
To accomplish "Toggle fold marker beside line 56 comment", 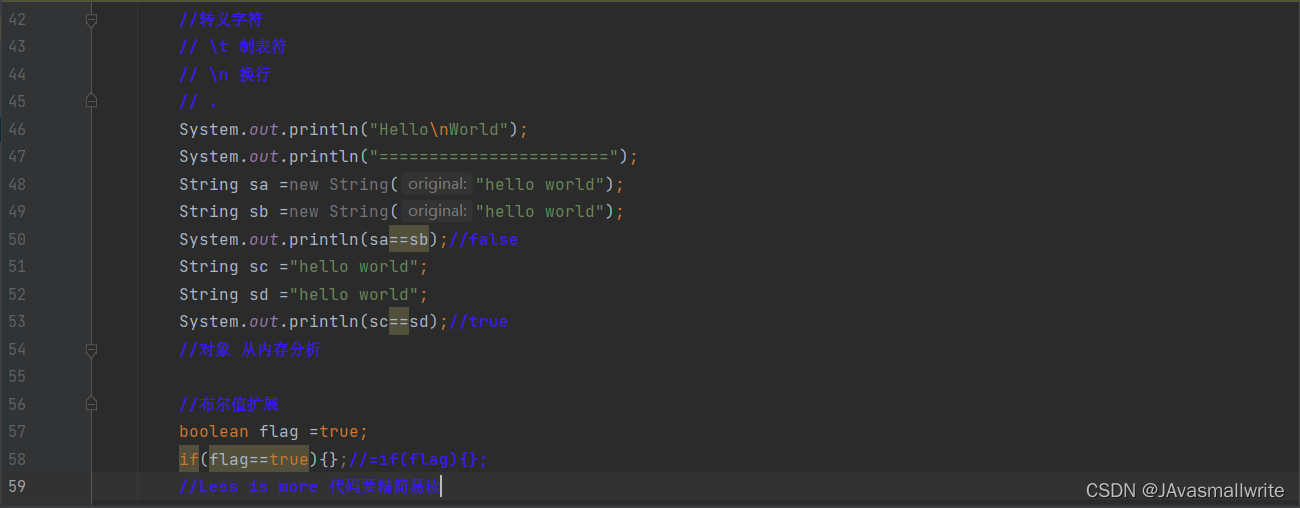I will (92, 404).
